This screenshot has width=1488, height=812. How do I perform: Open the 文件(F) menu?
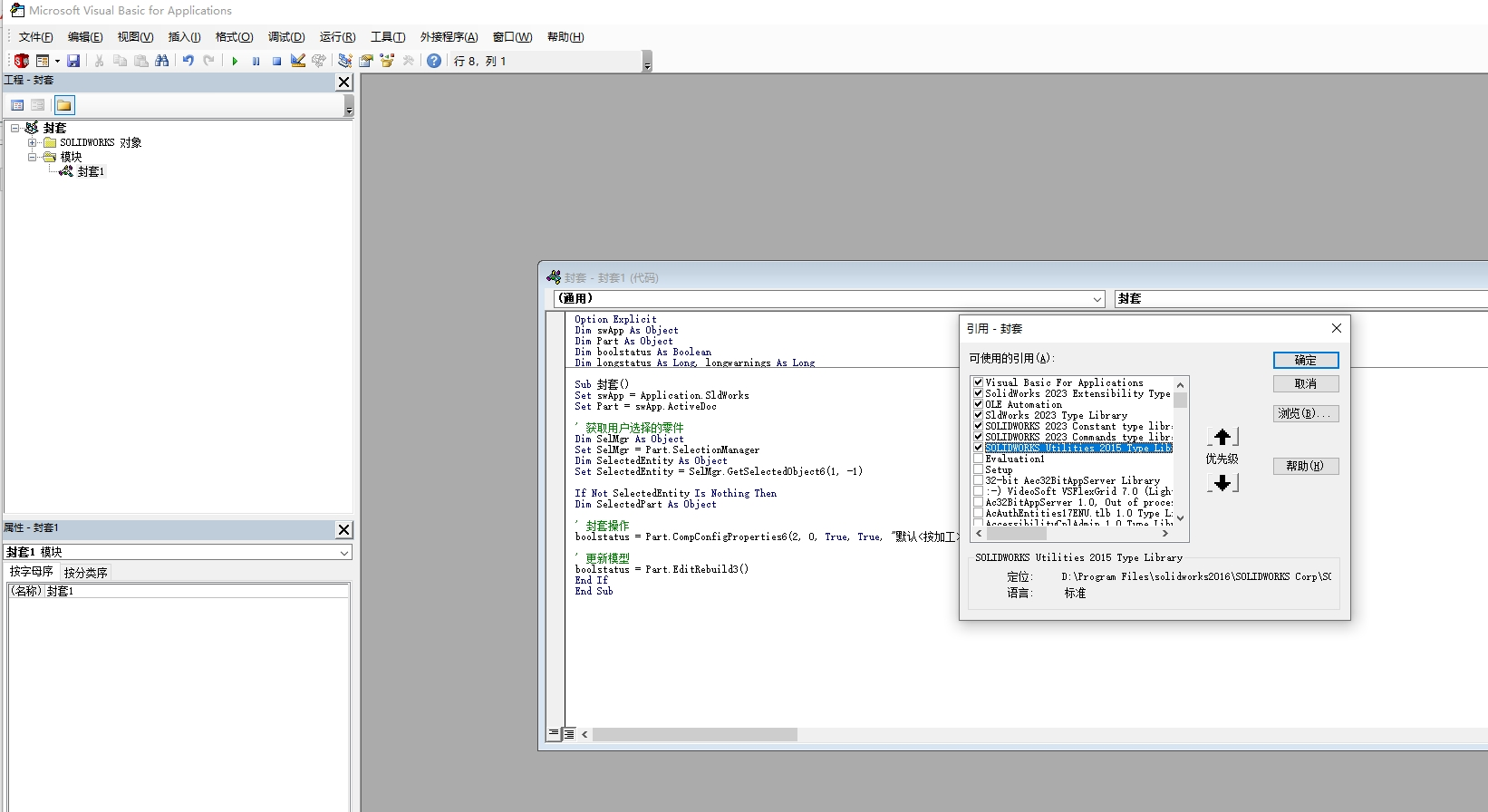click(x=36, y=37)
